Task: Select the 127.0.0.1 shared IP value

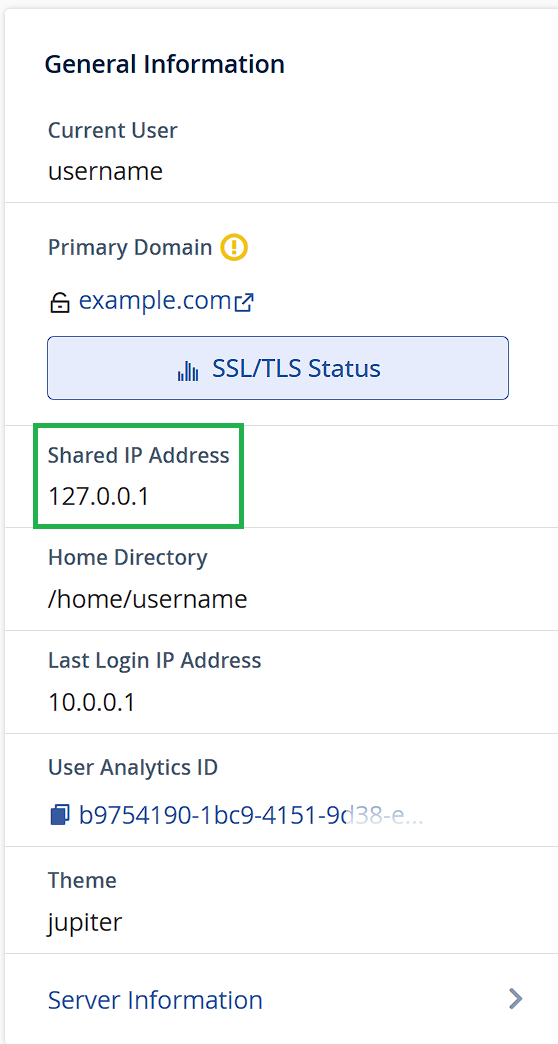Action: click(99, 497)
